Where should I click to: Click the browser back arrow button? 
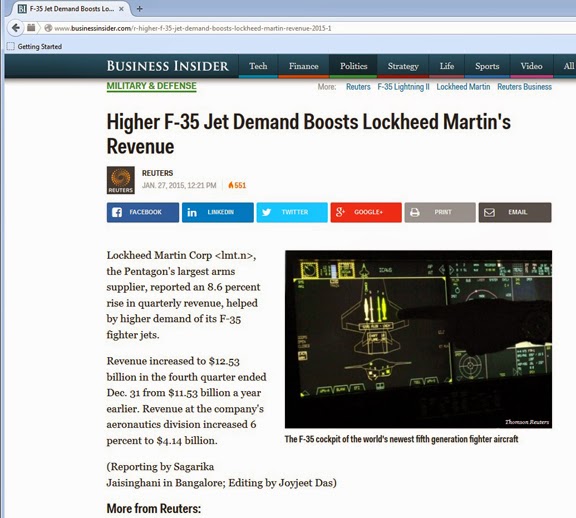(x=15, y=28)
